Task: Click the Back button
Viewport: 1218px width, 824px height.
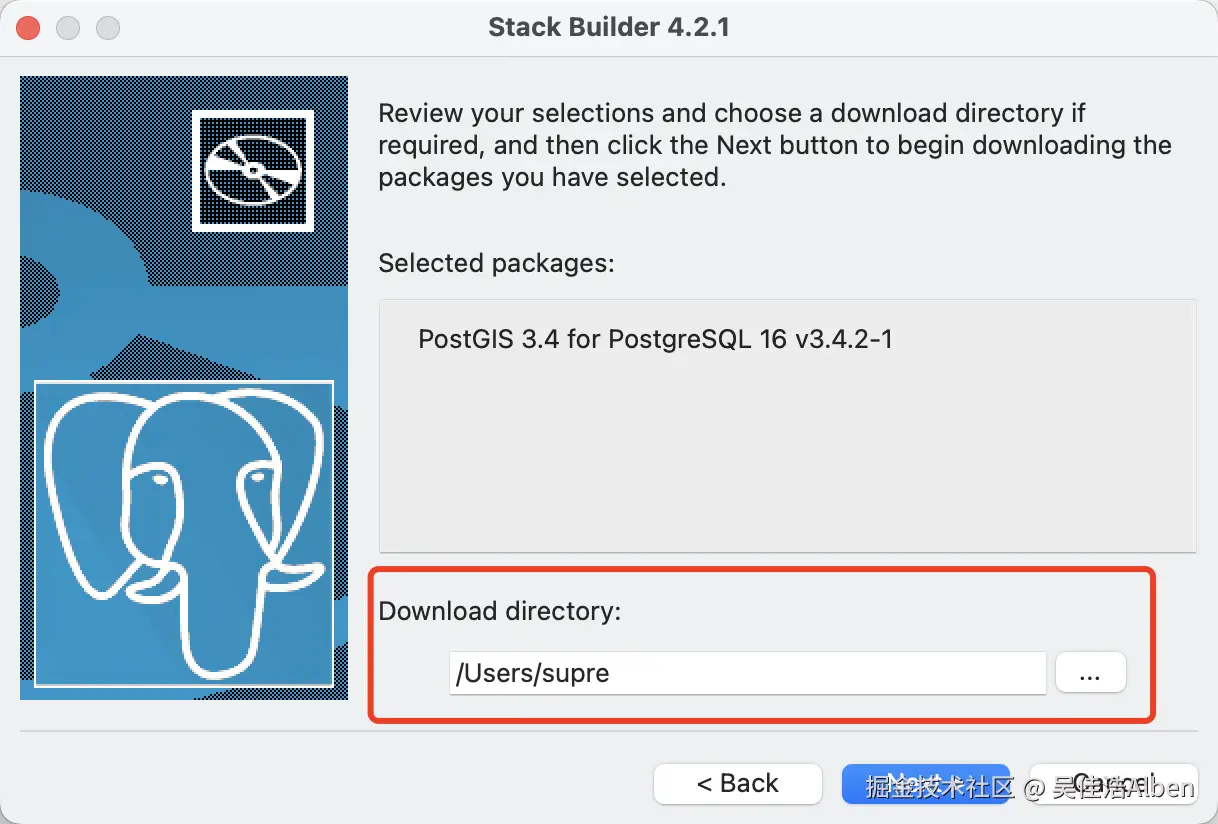Action: [x=738, y=784]
